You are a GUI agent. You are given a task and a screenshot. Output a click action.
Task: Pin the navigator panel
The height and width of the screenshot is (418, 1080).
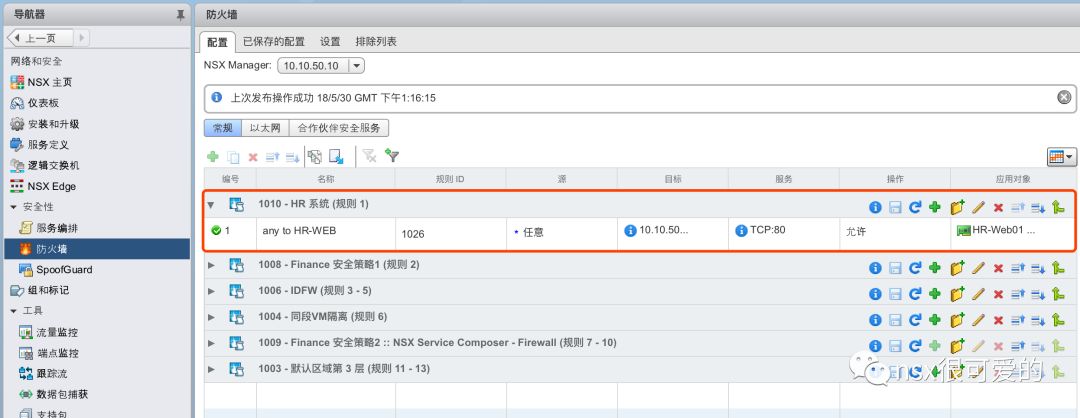(180, 14)
